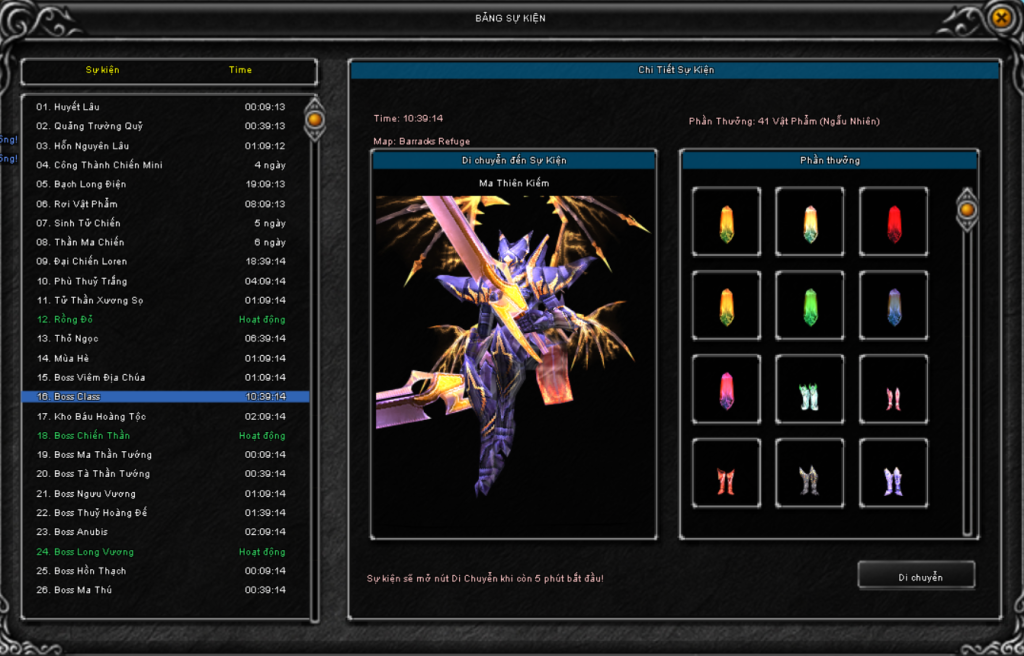This screenshot has height=656, width=1024.
Task: Click the white feather reward in top row
Action: 810,223
